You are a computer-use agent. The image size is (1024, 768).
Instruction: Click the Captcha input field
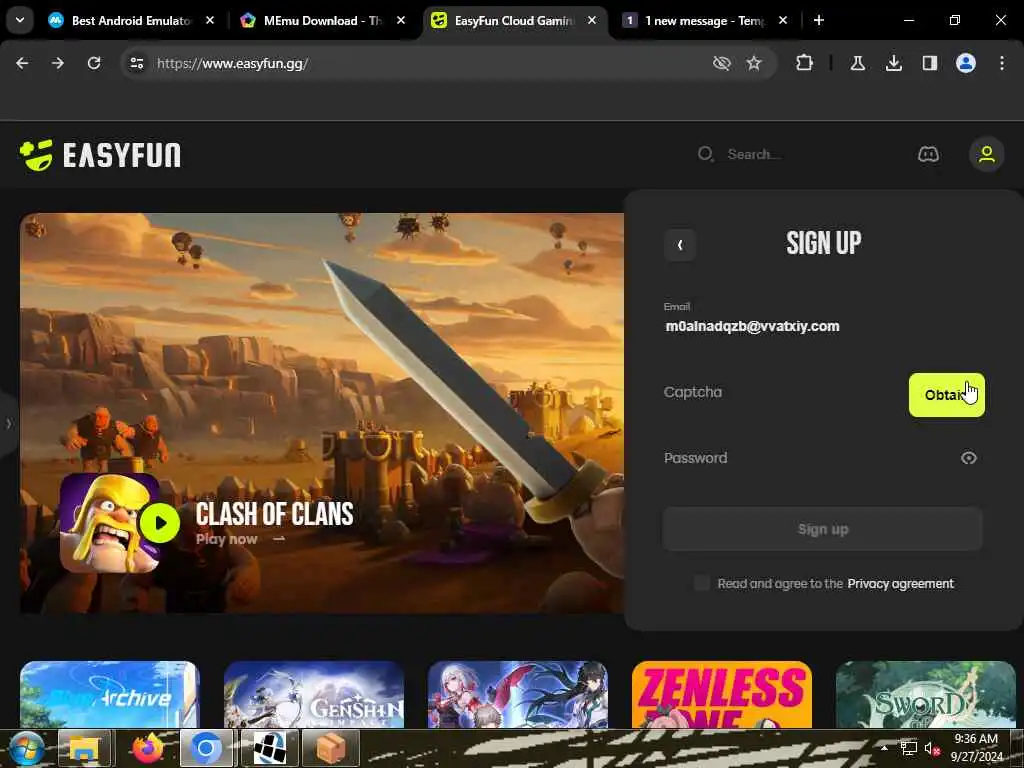click(782, 392)
